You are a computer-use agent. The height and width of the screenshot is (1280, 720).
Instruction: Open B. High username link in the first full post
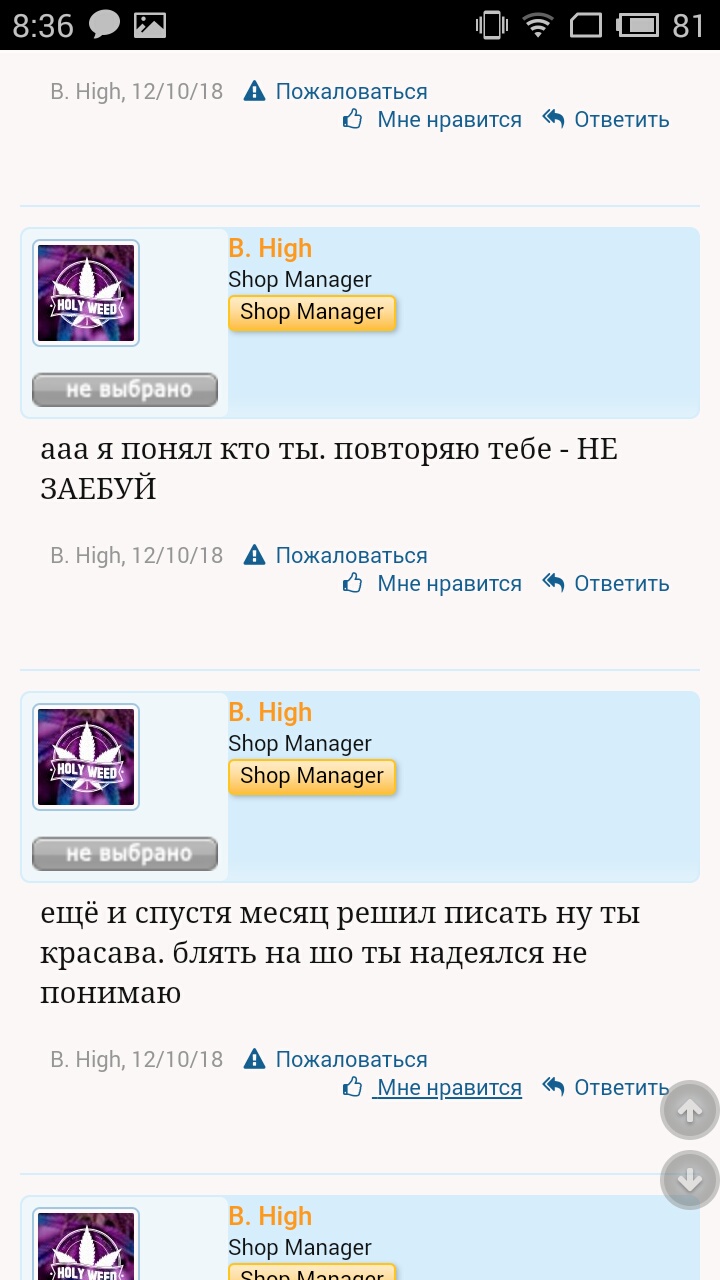pyautogui.click(x=270, y=248)
